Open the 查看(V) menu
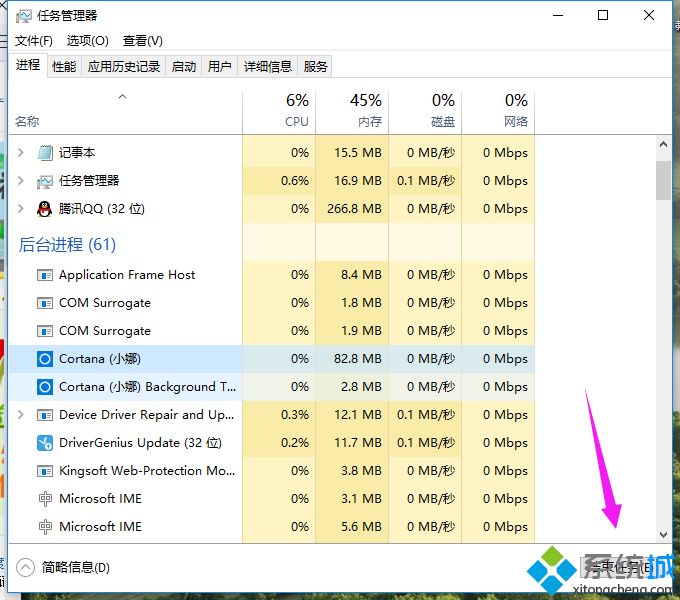This screenshot has height=600, width=680. click(x=143, y=41)
